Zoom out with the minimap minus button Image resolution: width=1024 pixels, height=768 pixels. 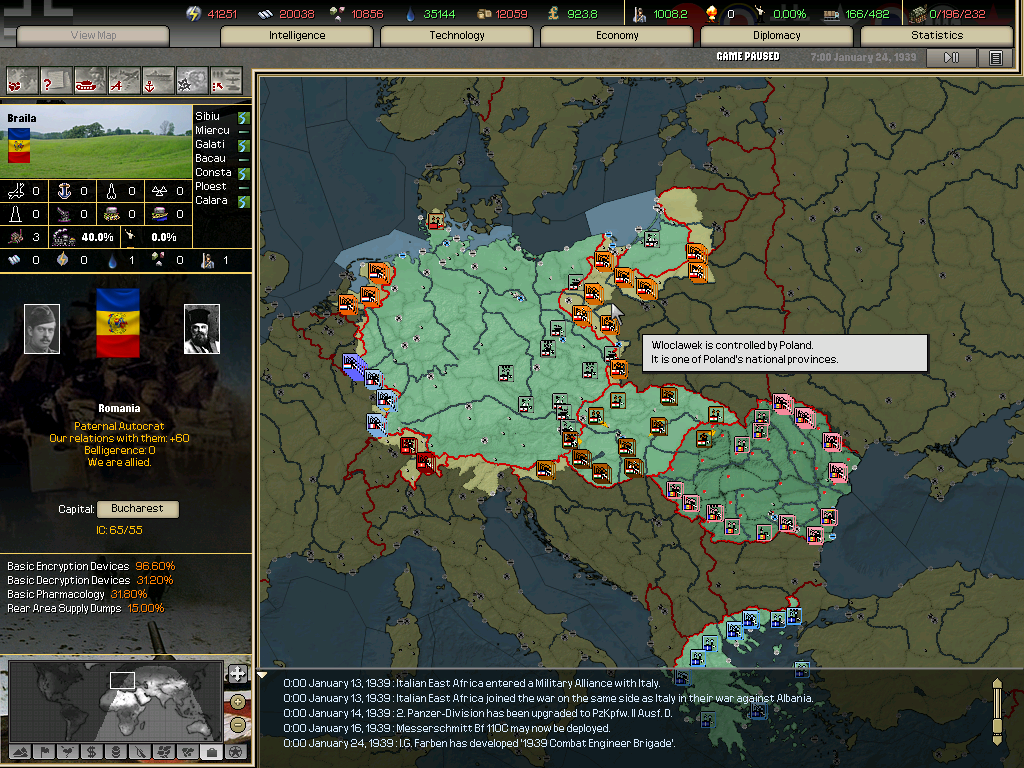pyautogui.click(x=238, y=725)
